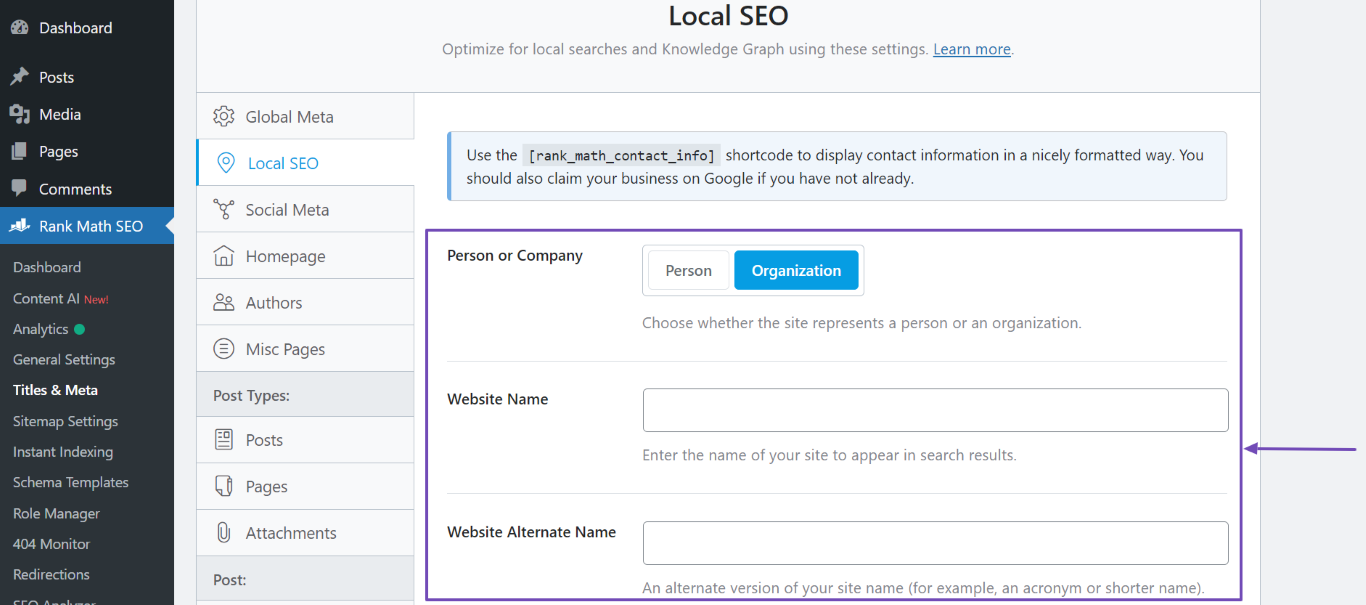Click the Person or Company label
Screen dimensions: 1366x605
pyautogui.click(x=515, y=256)
